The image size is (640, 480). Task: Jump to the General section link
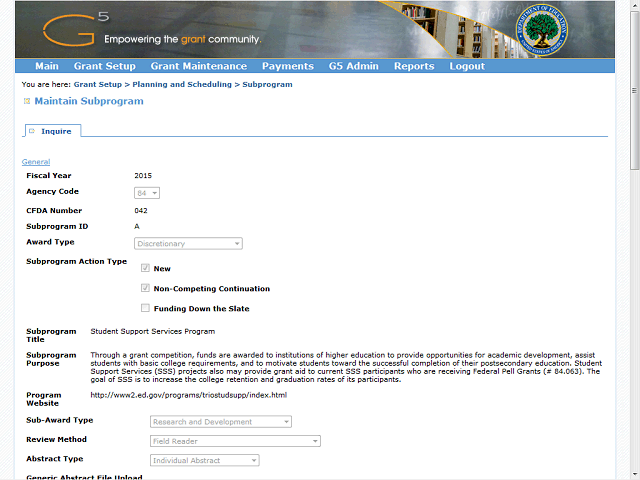click(36, 162)
